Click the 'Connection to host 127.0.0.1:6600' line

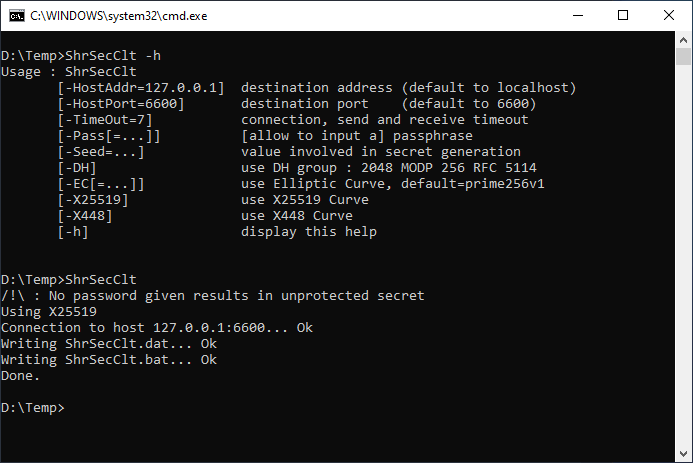(x=156, y=327)
